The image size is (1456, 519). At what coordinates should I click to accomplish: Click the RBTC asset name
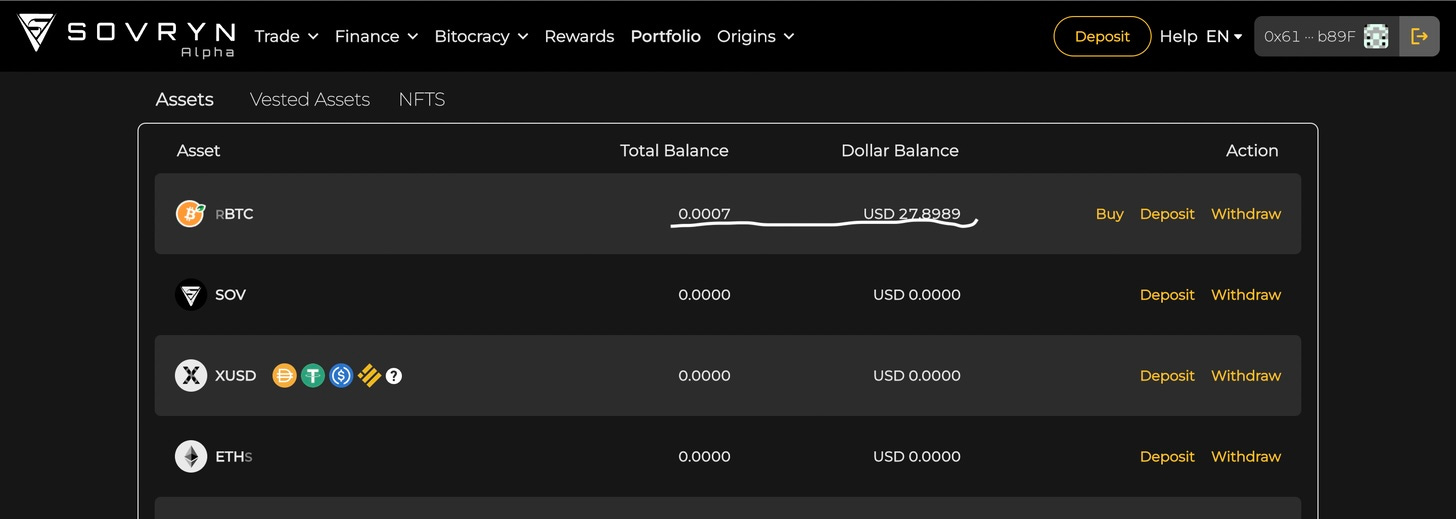pos(234,214)
